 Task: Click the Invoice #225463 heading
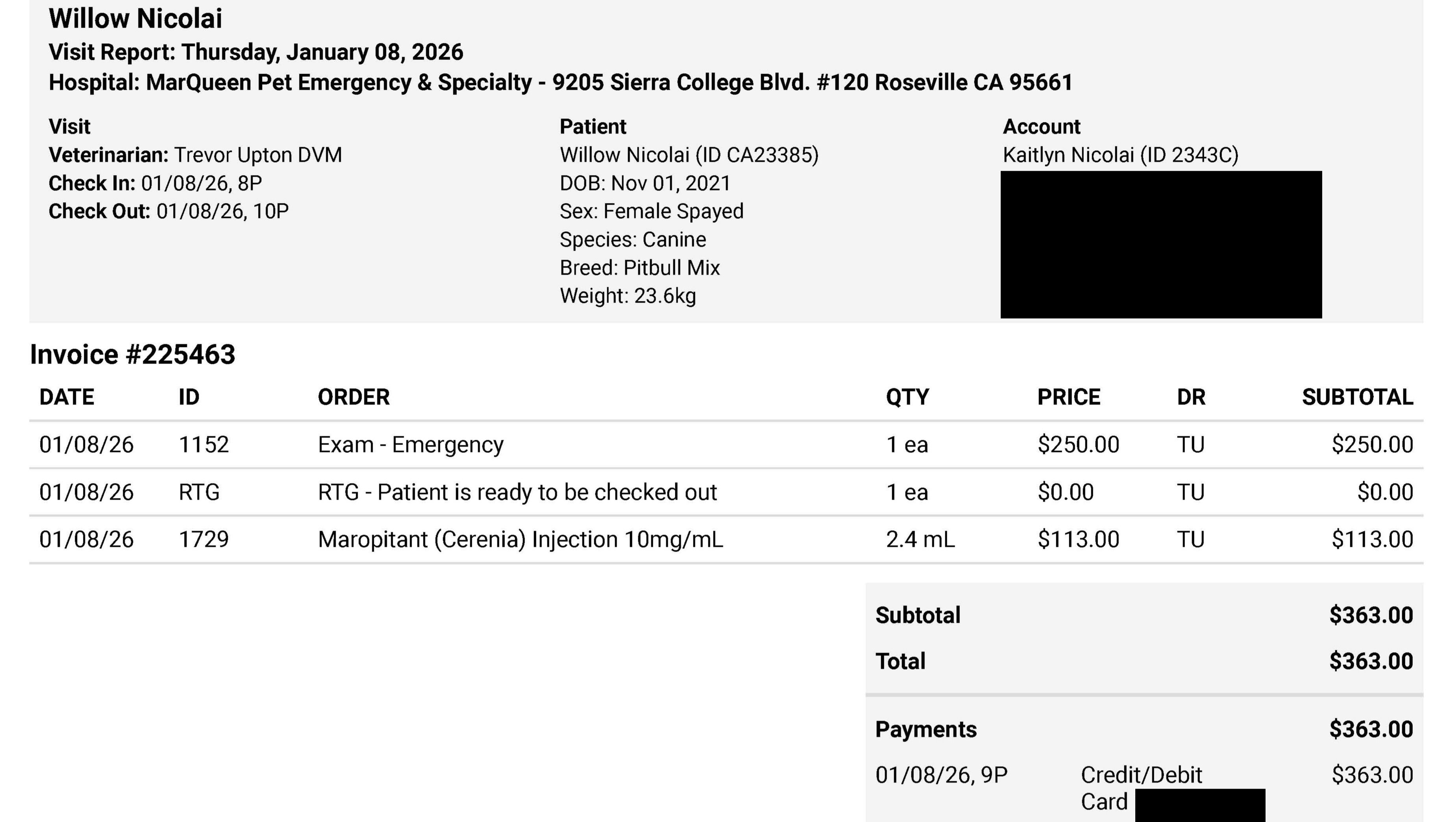click(132, 355)
